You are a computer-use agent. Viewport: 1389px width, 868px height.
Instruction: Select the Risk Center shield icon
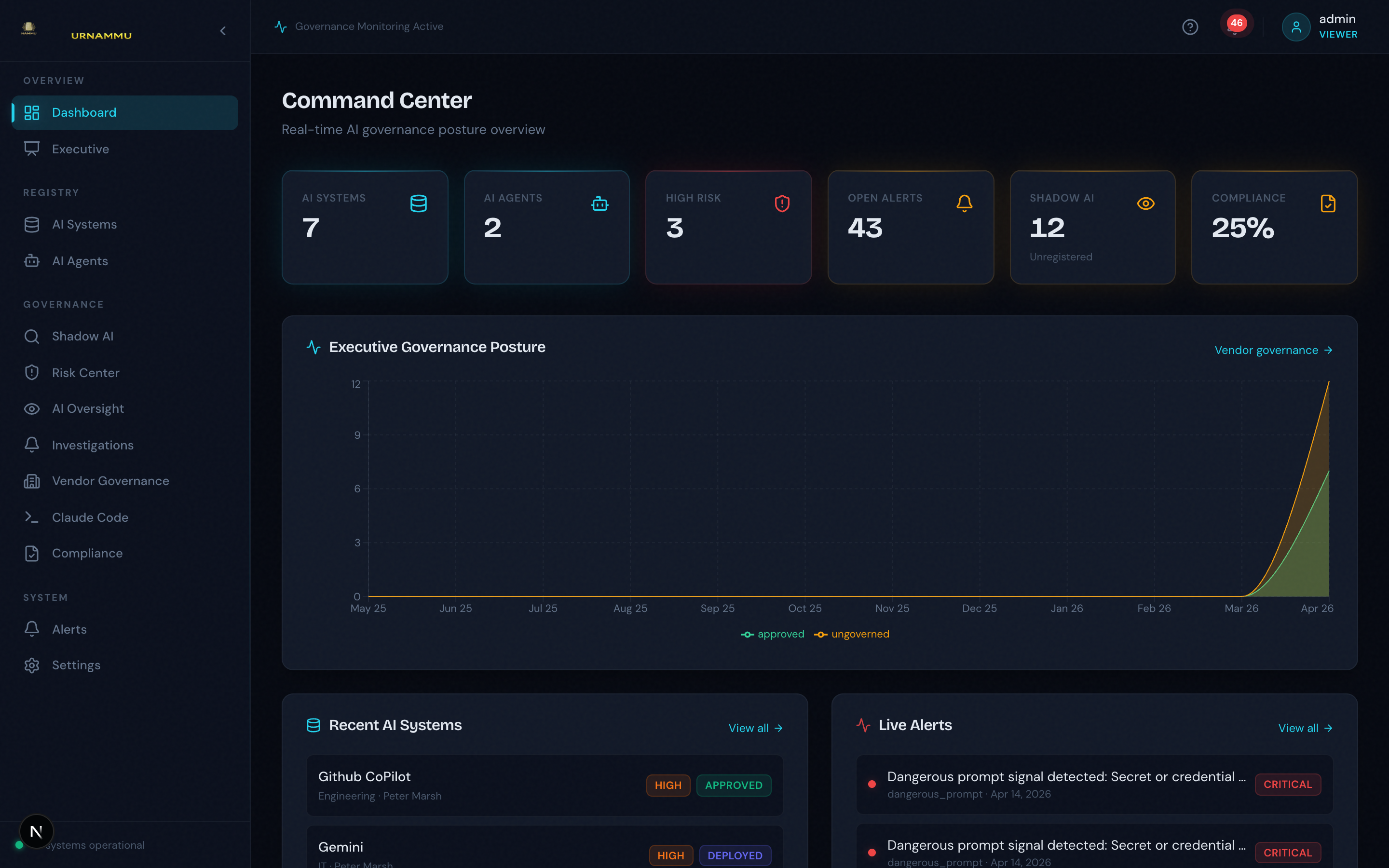[x=31, y=372]
